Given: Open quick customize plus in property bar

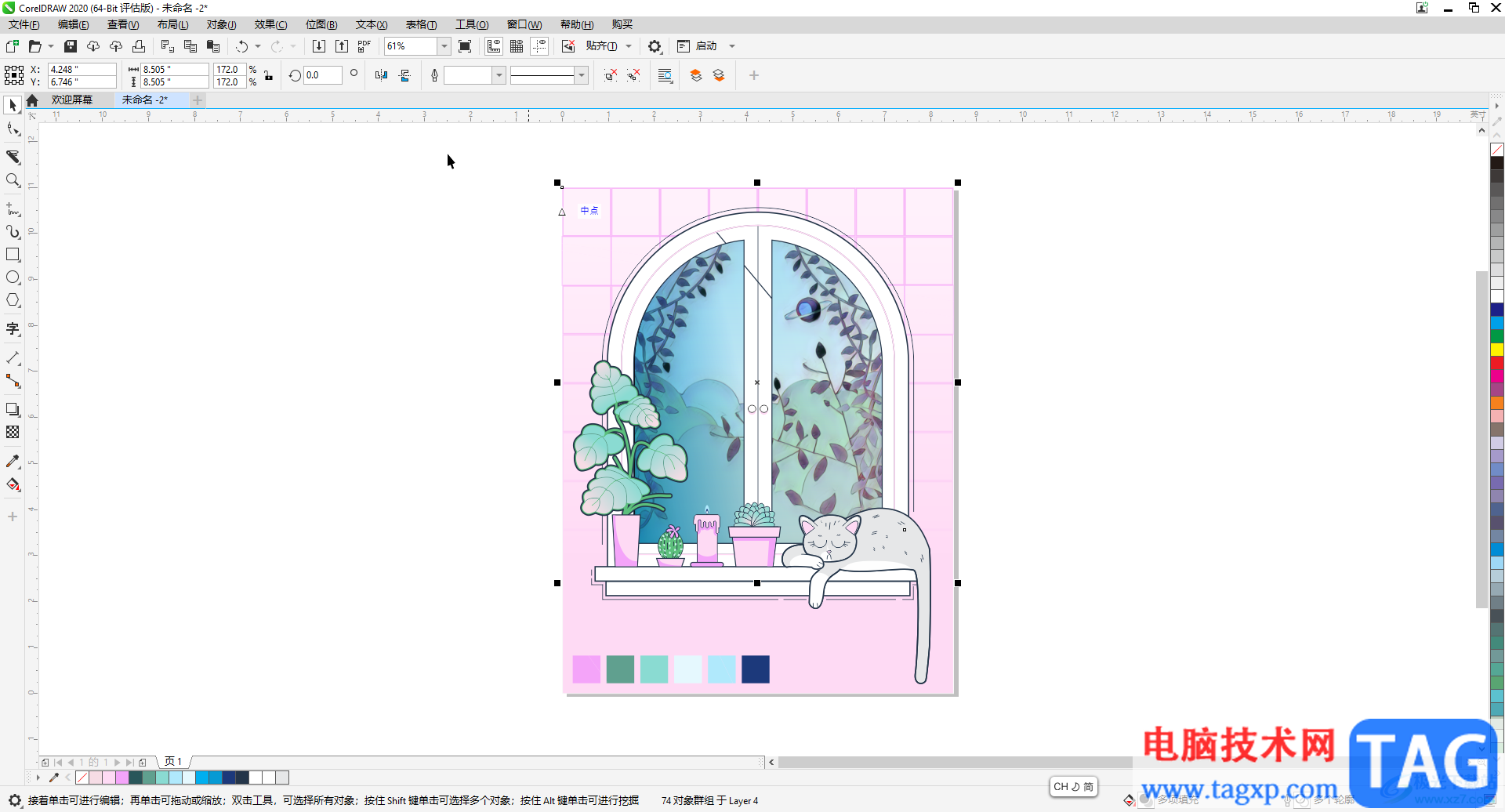Looking at the screenshot, I should coord(754,75).
